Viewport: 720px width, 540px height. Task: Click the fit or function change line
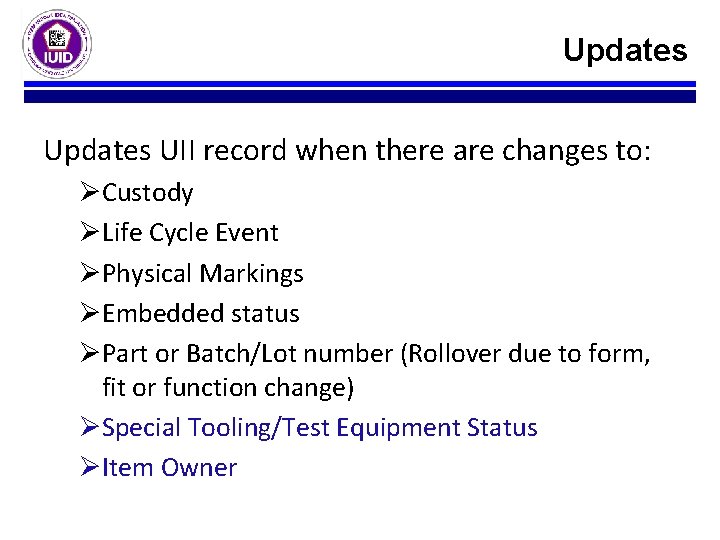(228, 387)
